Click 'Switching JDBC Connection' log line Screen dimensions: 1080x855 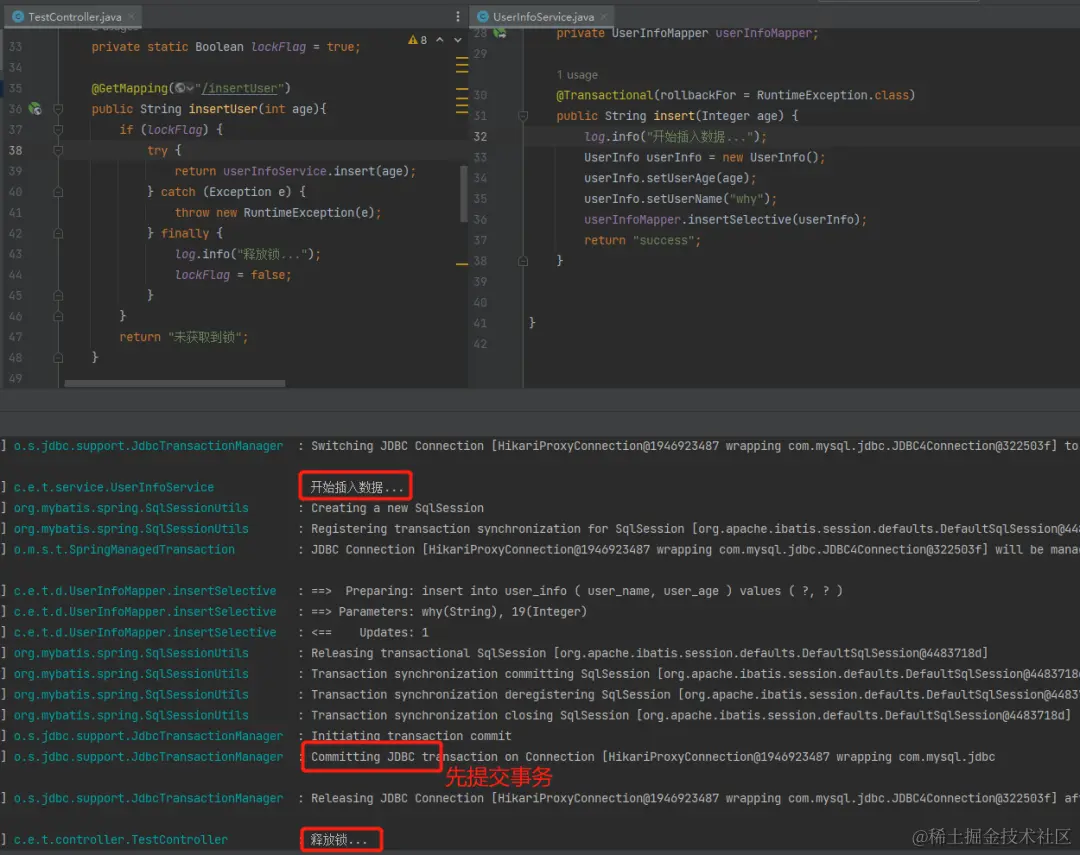[694, 446]
